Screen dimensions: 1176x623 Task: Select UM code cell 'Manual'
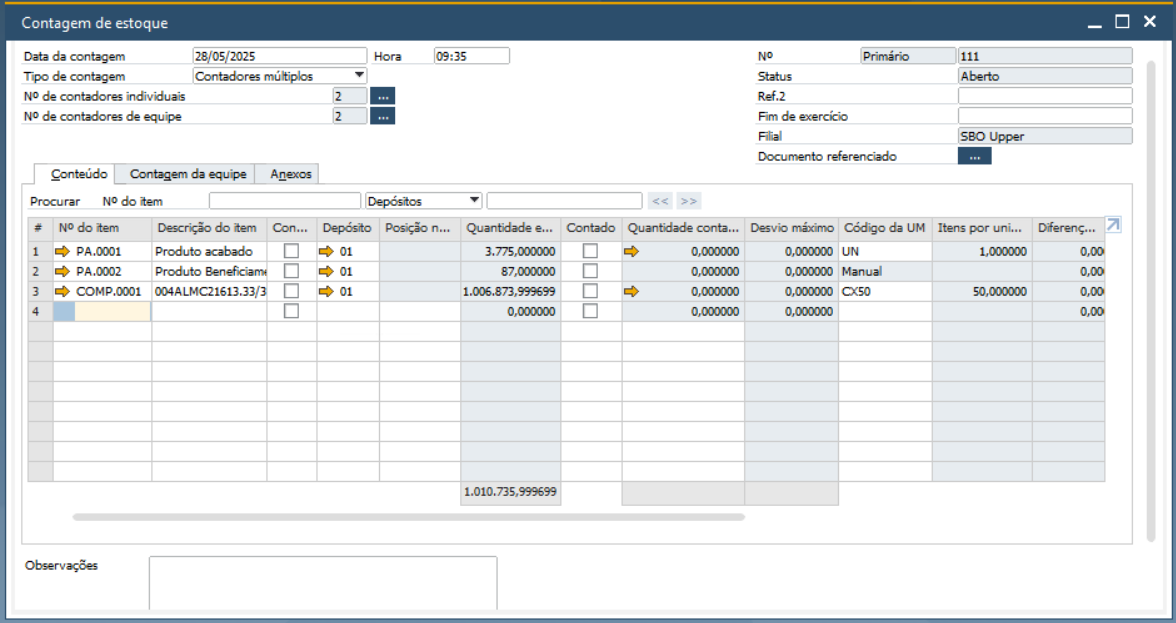pyautogui.click(x=885, y=271)
